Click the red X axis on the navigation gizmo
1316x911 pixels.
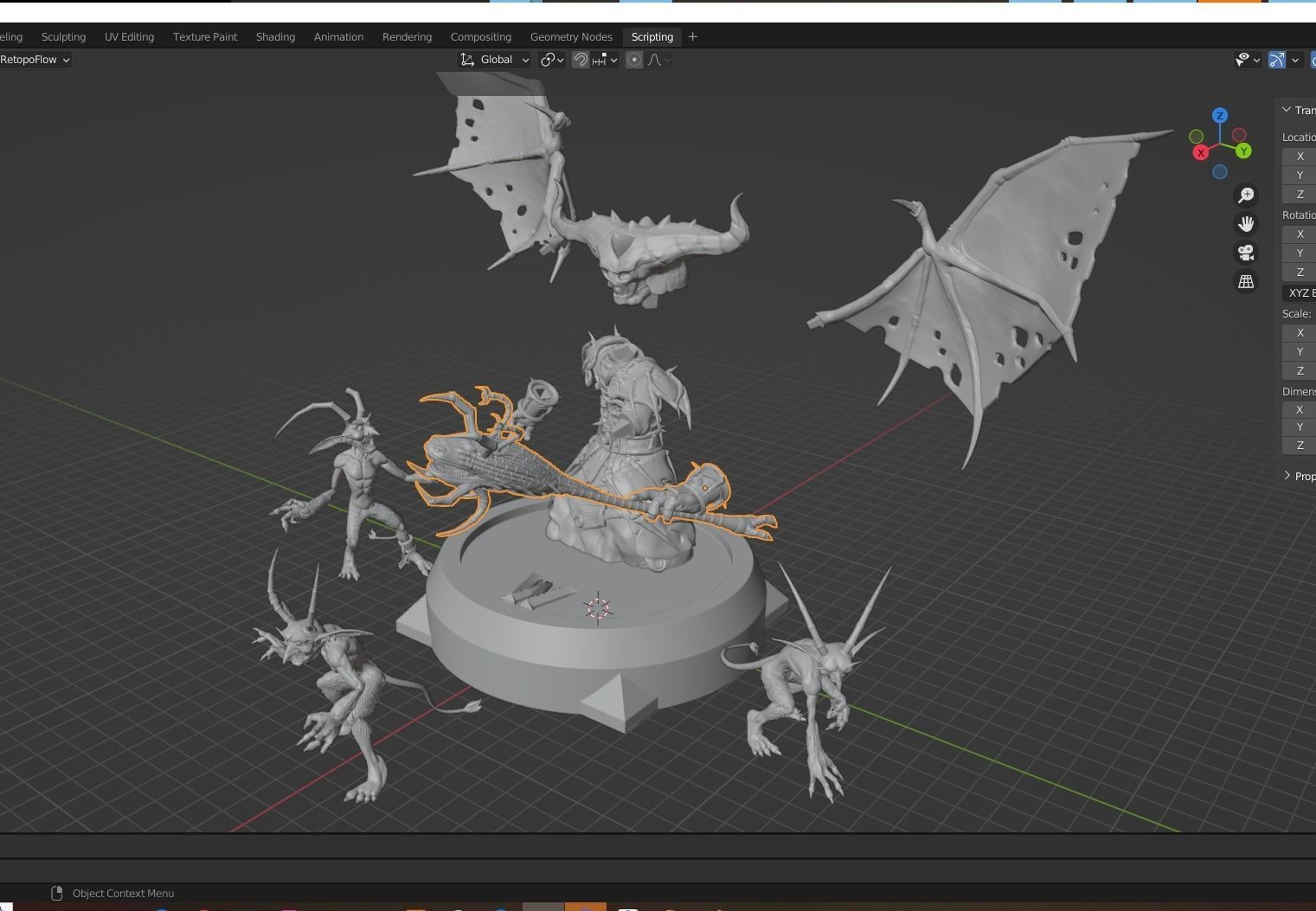click(1201, 153)
